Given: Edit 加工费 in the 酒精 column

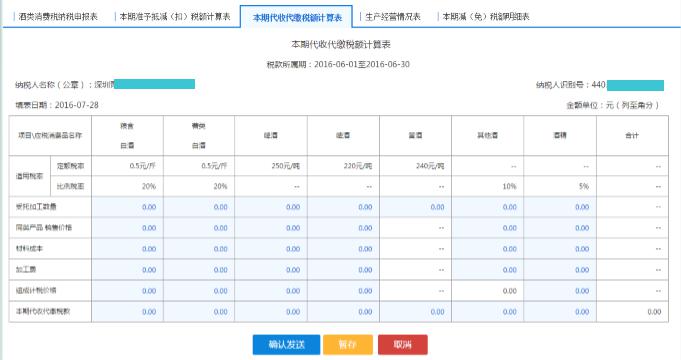Looking at the screenshot, I should [560, 270].
